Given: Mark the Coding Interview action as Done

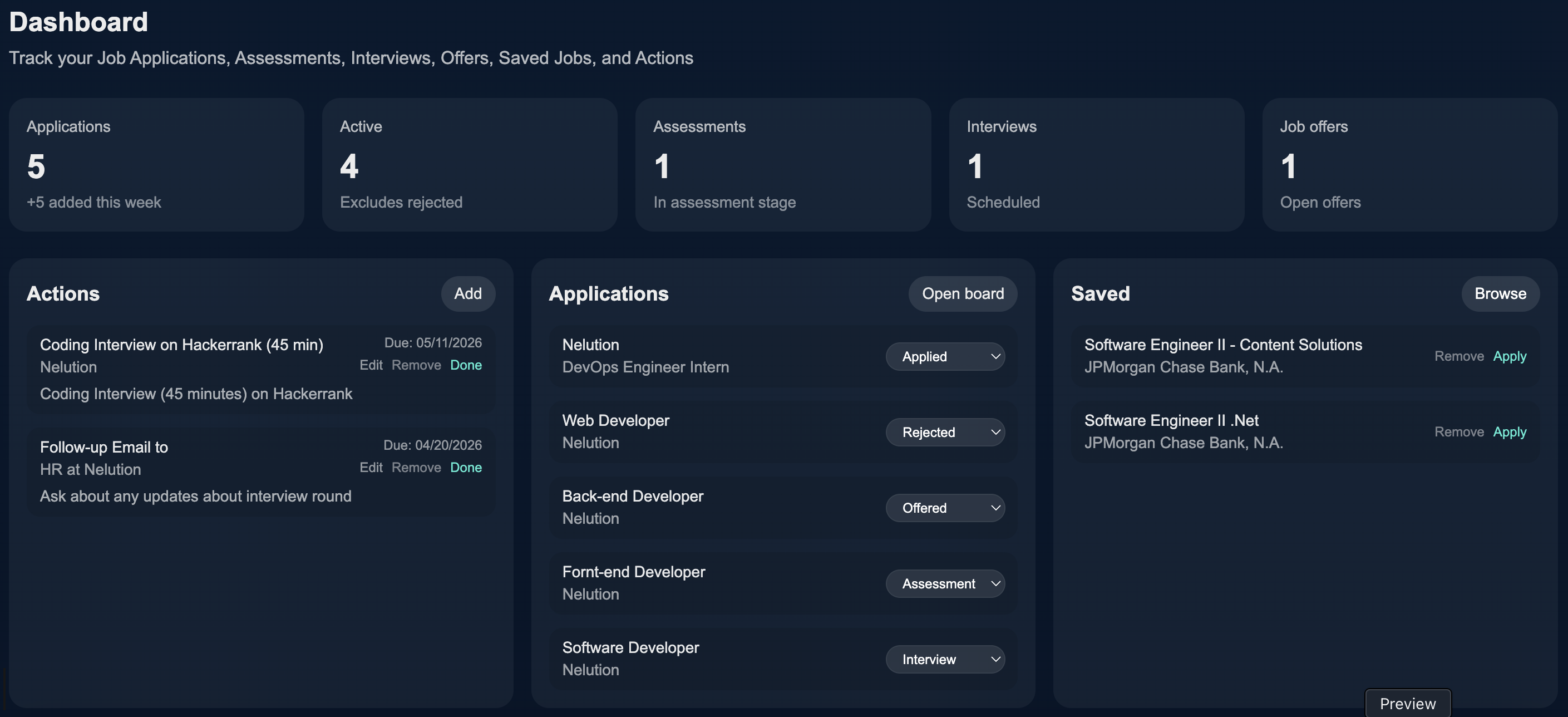Looking at the screenshot, I should coord(466,365).
